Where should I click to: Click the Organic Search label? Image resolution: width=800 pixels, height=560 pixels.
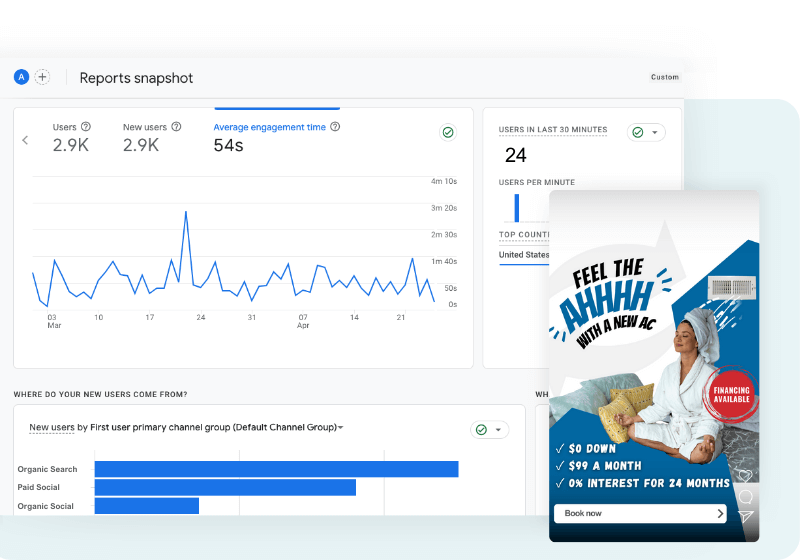point(47,469)
